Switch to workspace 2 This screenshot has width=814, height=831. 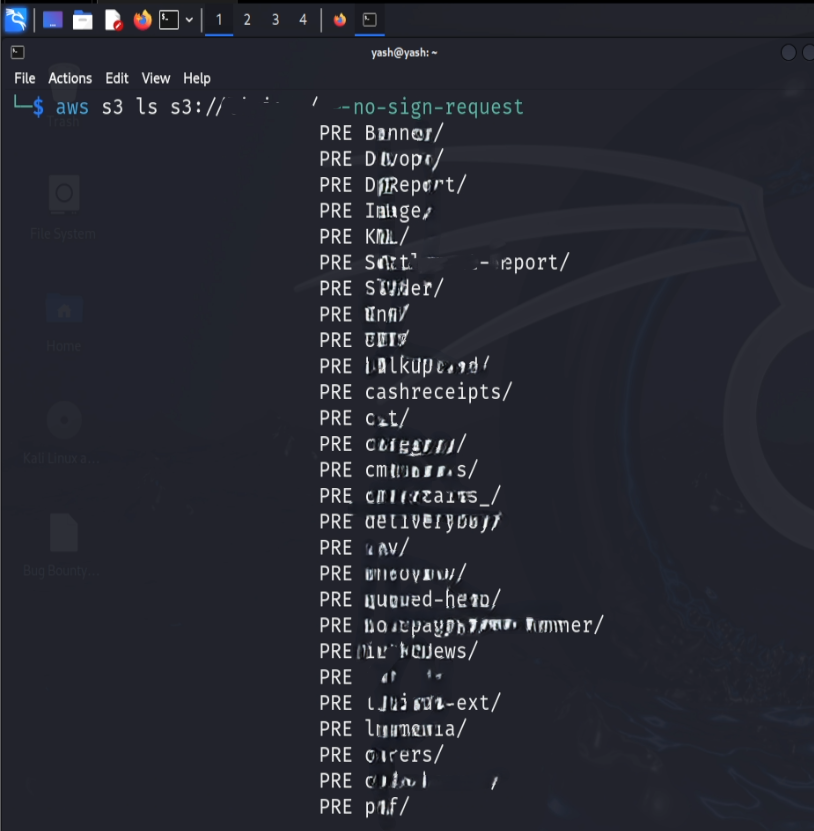[246, 19]
